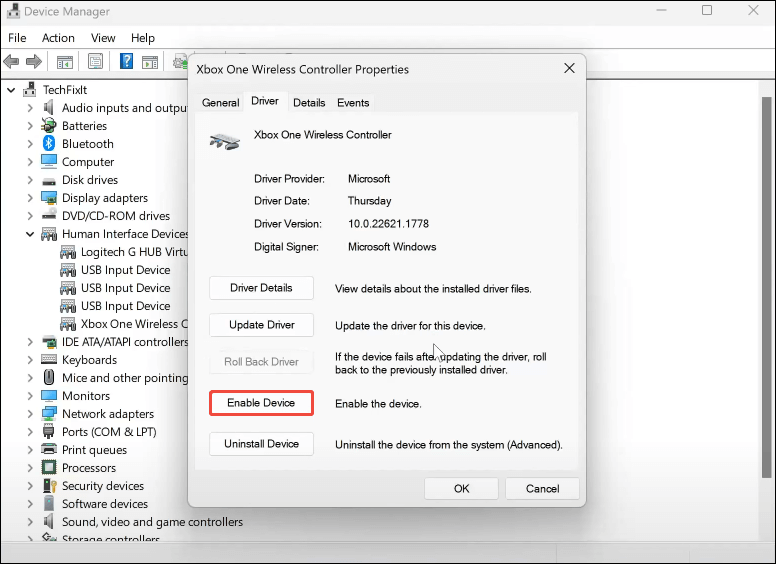Click the Software devices category icon
The width and height of the screenshot is (776, 564).
pos(48,503)
